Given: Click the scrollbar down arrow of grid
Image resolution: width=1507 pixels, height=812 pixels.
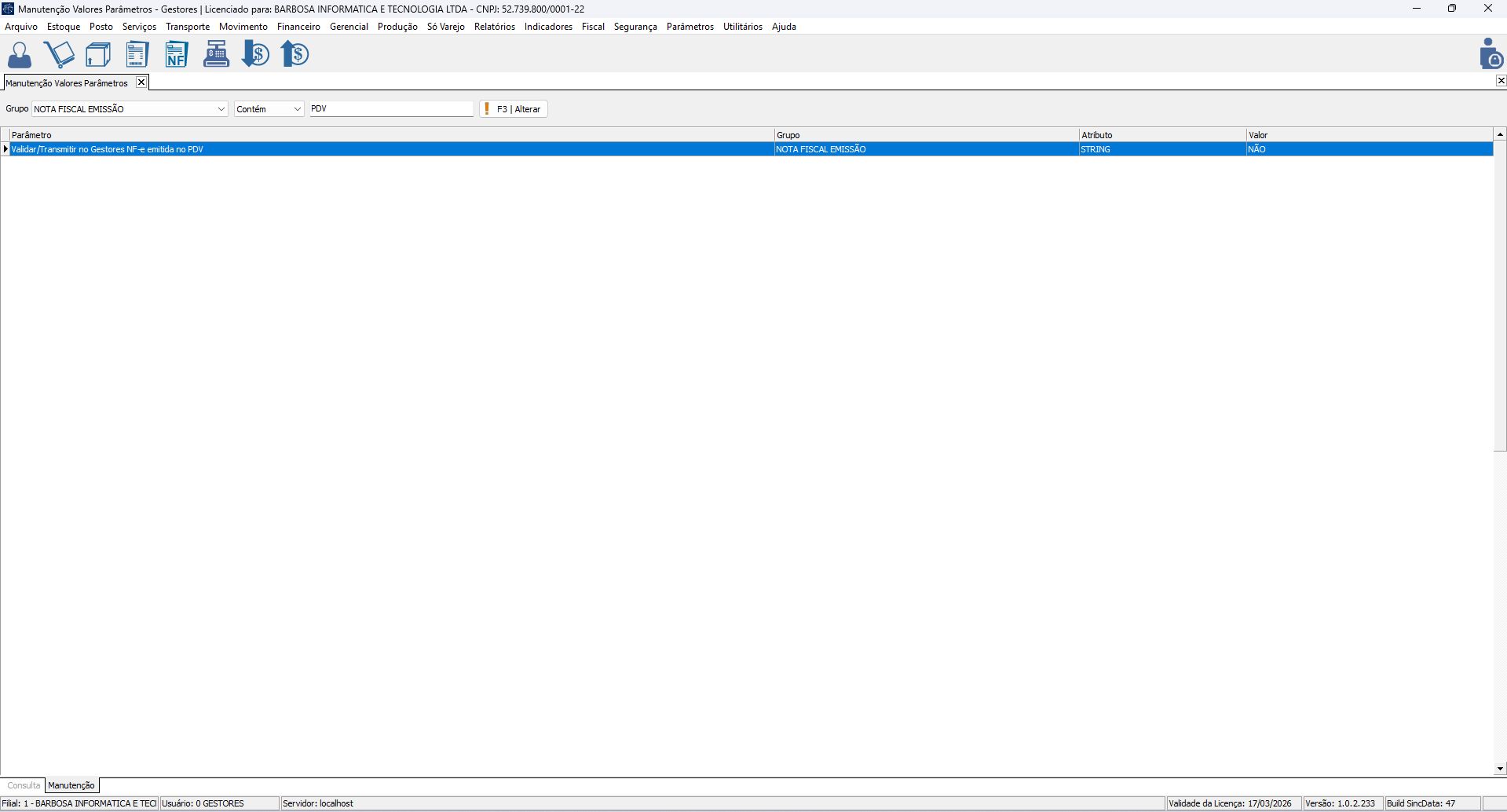Looking at the screenshot, I should point(1500,769).
